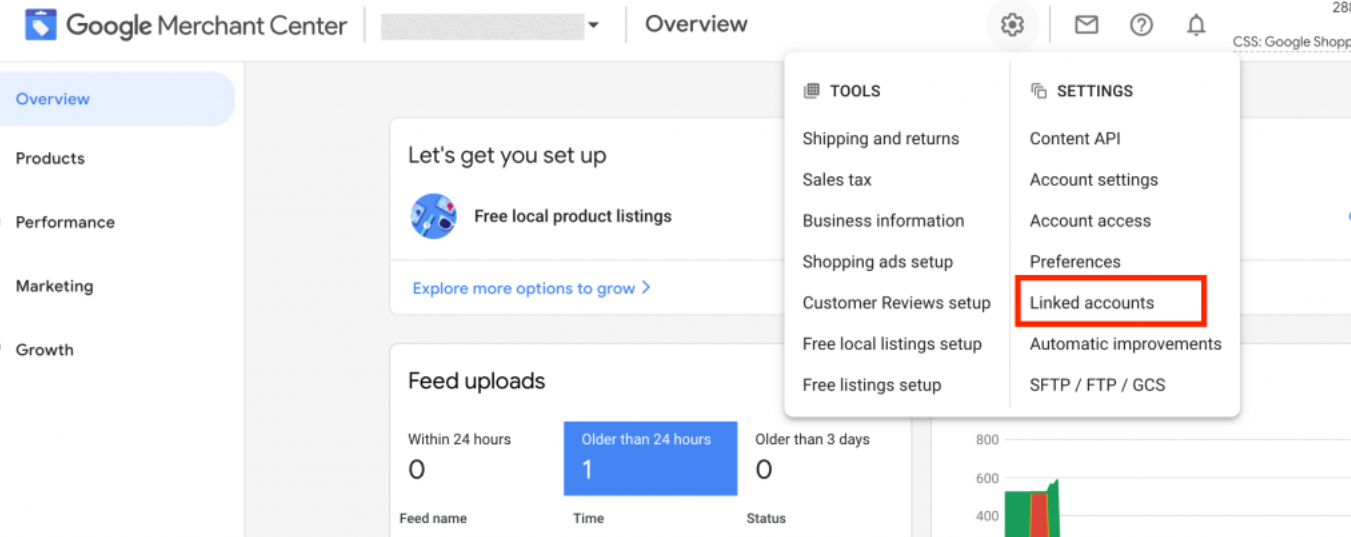Image resolution: width=1351 pixels, height=537 pixels.
Task: Open Shopping ads setup entry
Action: (877, 262)
